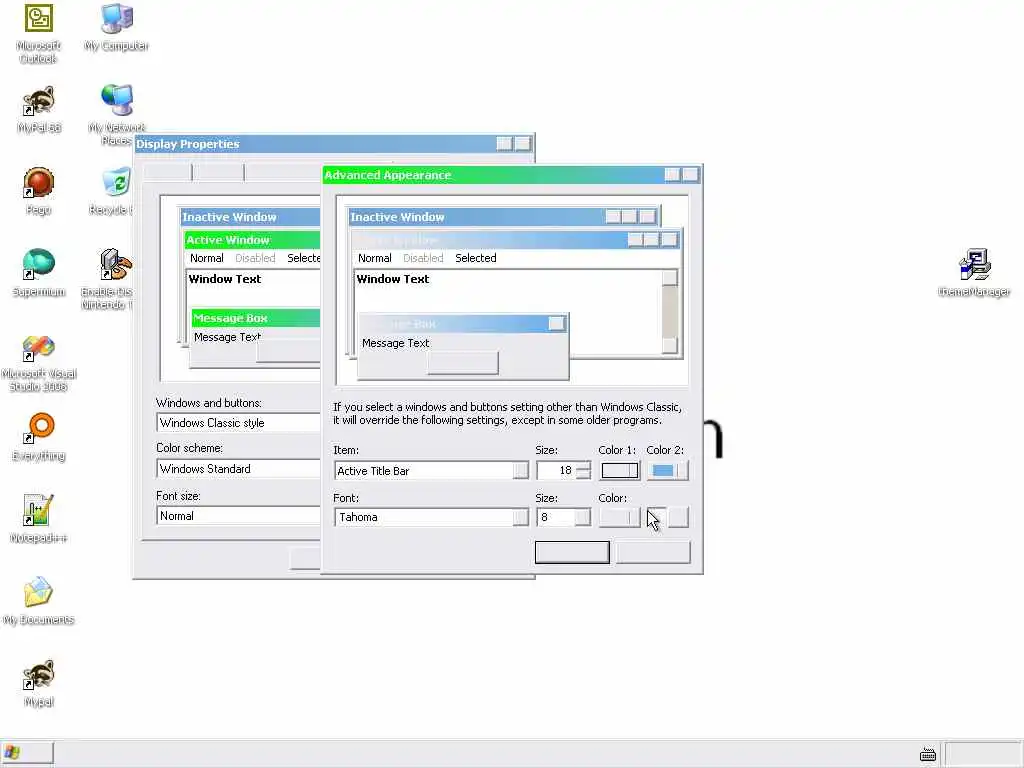Click Window Text in Display Properties preview
1024x768 pixels.
225,279
